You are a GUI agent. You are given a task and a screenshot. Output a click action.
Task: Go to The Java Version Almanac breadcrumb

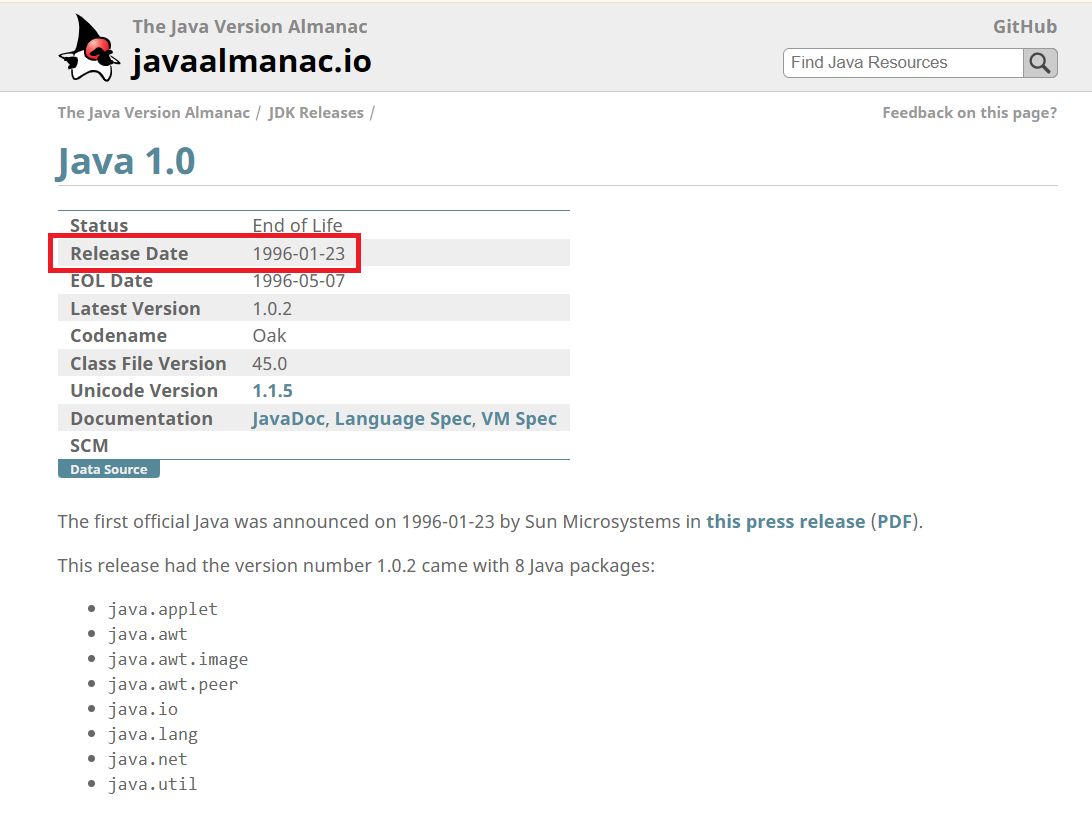153,113
